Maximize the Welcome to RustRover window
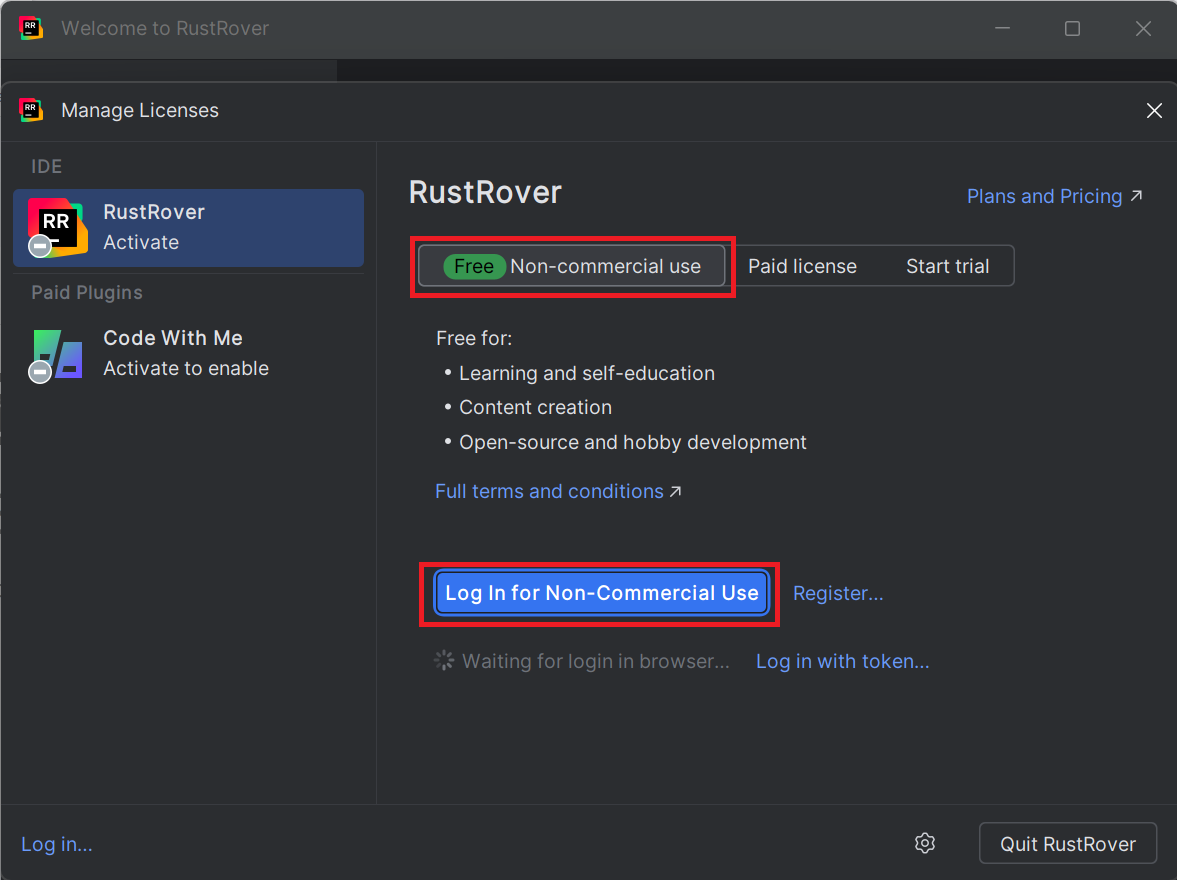 (1072, 29)
